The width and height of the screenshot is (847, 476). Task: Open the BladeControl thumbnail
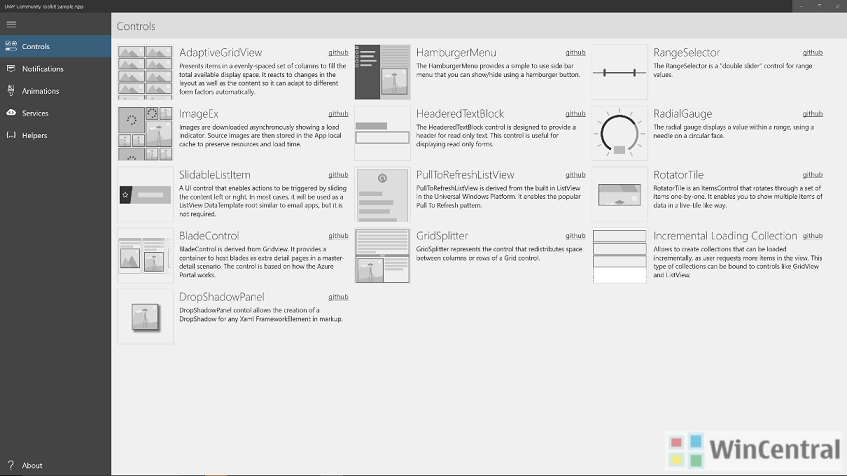pos(145,256)
